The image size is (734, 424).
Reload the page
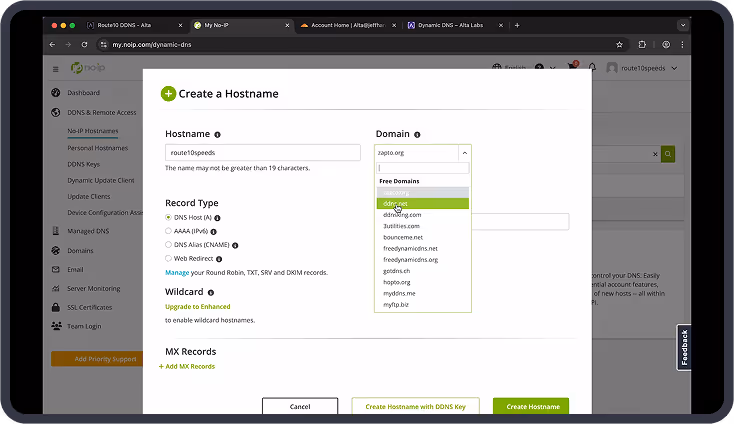click(84, 44)
